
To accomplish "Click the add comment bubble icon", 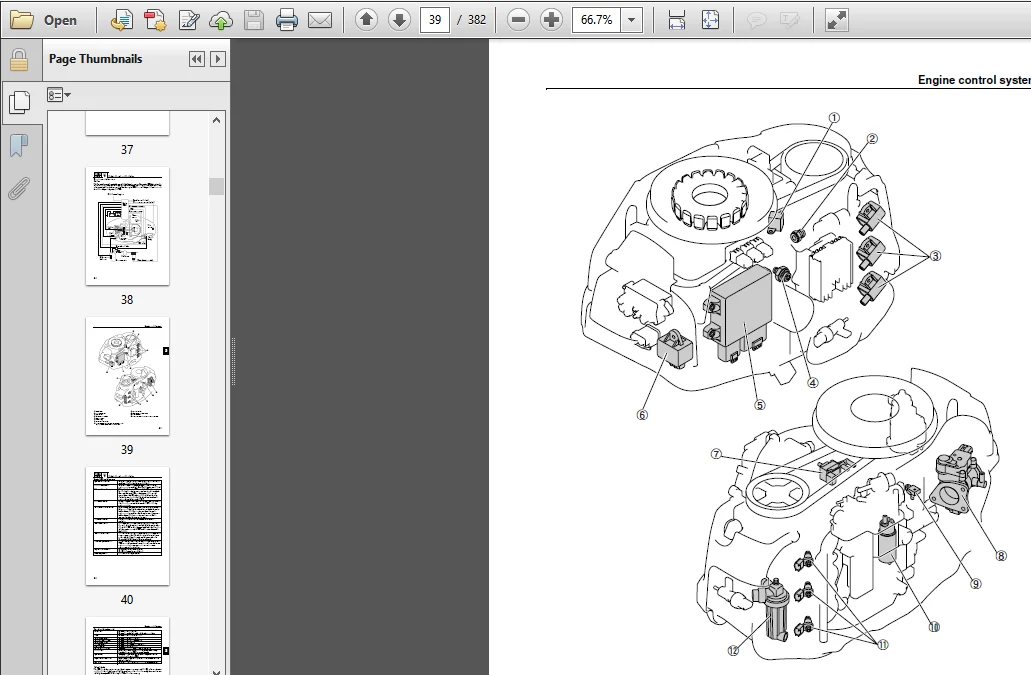I will (x=757, y=20).
